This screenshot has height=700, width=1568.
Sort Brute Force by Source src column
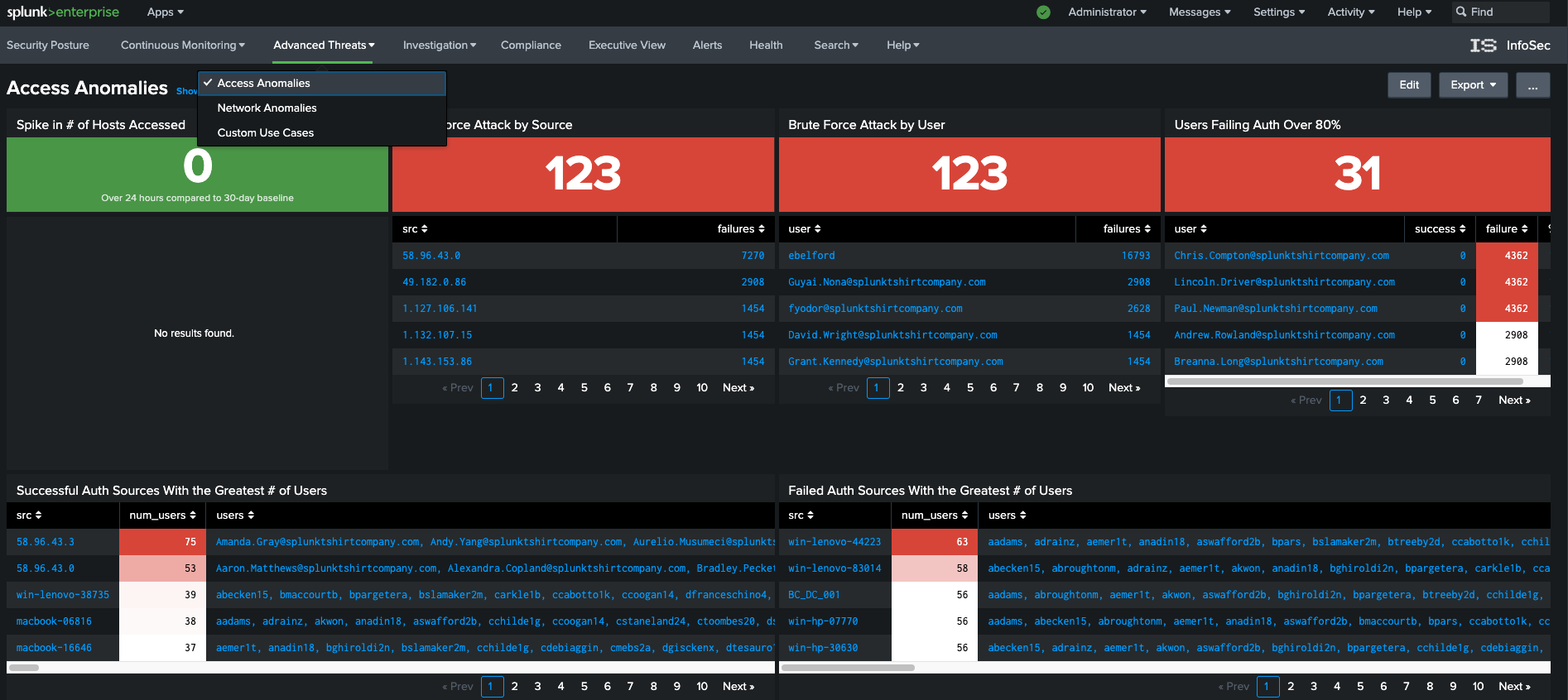(x=415, y=229)
